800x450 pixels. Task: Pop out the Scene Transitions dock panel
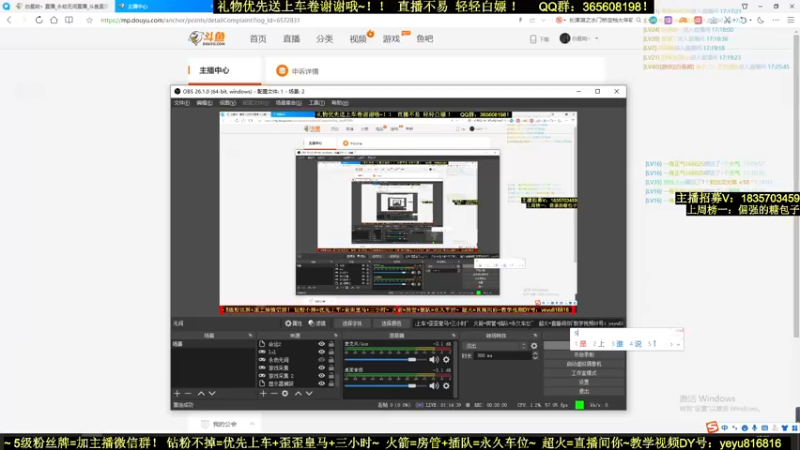pyautogui.click(x=535, y=336)
